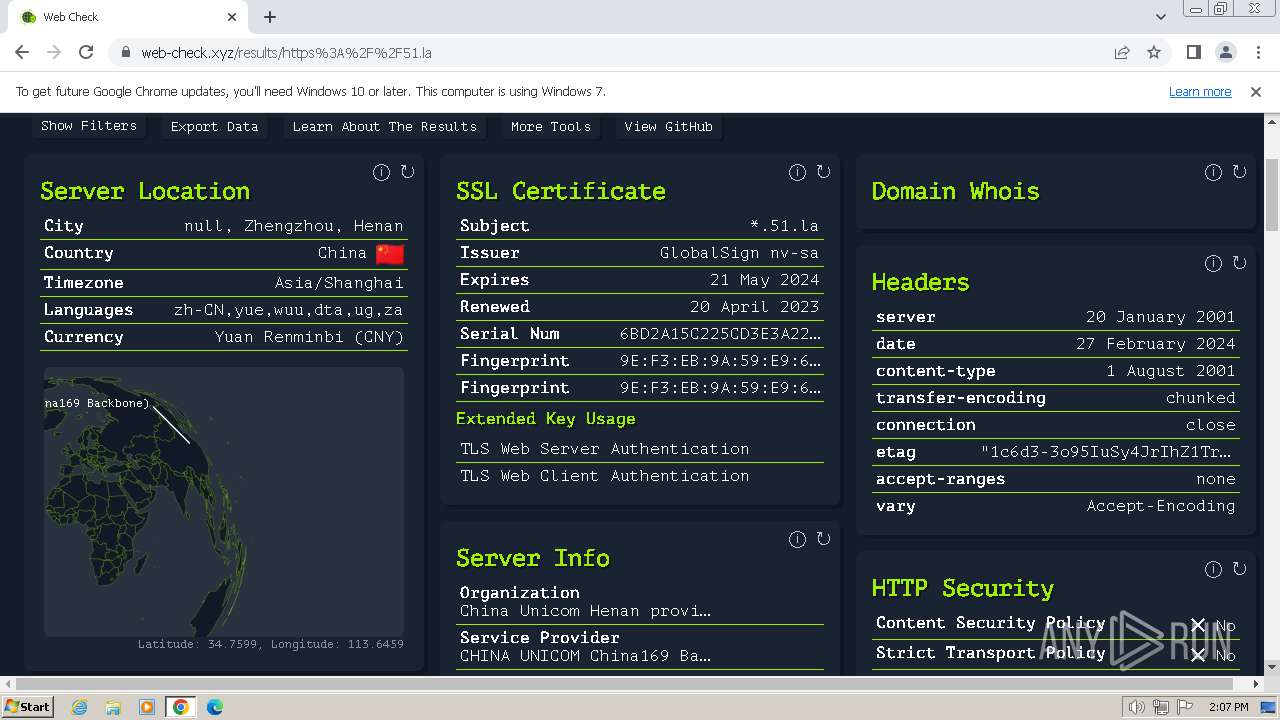The height and width of the screenshot is (720, 1280).
Task: Click Show Filters button
Action: click(x=89, y=126)
